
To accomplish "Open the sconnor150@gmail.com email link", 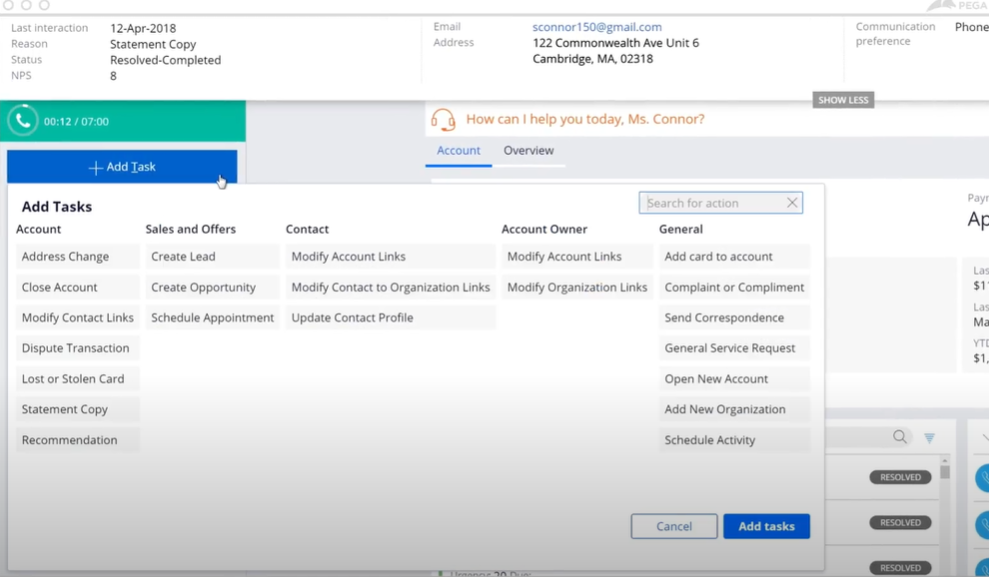I will click(x=597, y=27).
